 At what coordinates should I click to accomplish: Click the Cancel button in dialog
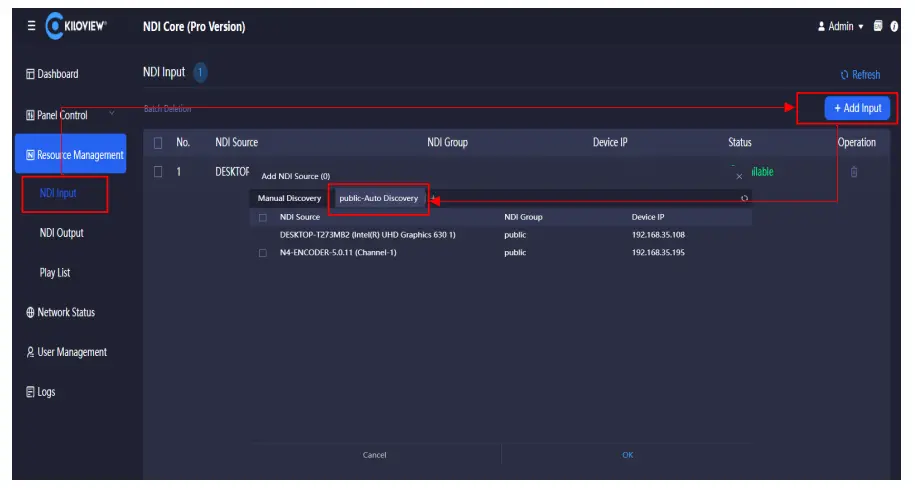click(x=375, y=455)
